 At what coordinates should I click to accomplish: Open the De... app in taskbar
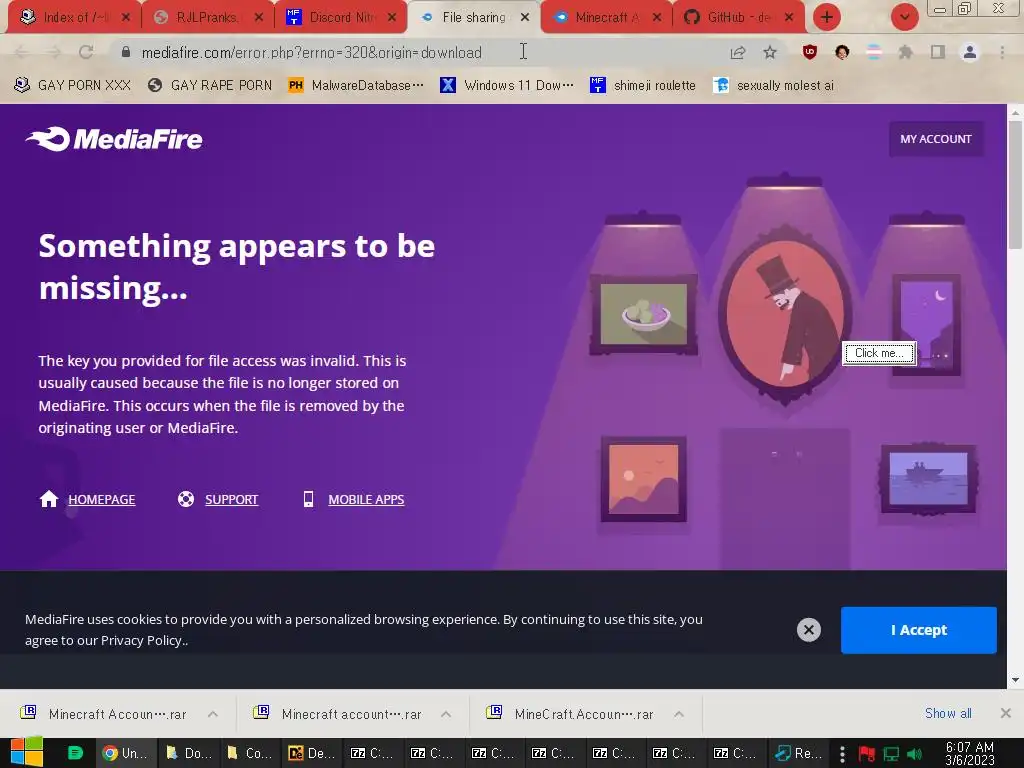(311, 753)
